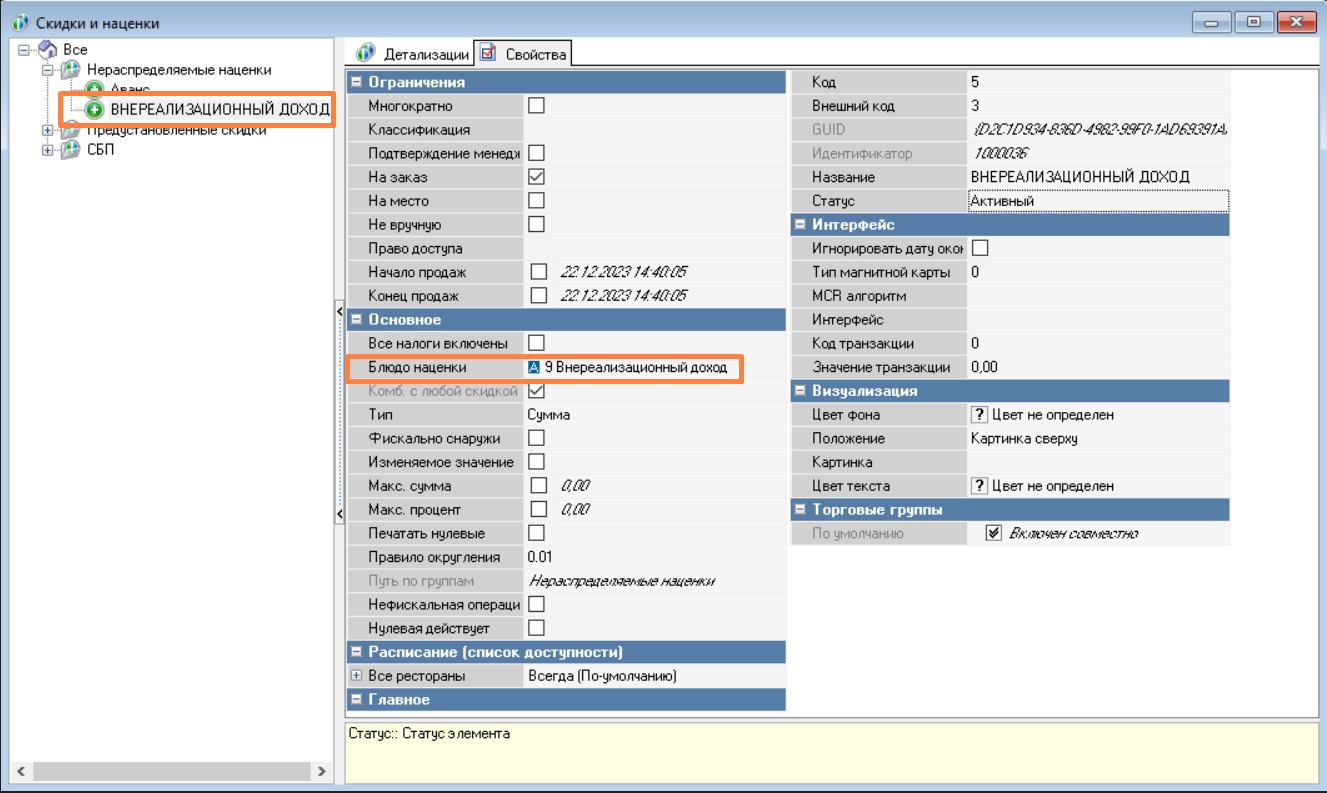Expand the СБП tree node
1327x793 pixels.
(x=47, y=150)
